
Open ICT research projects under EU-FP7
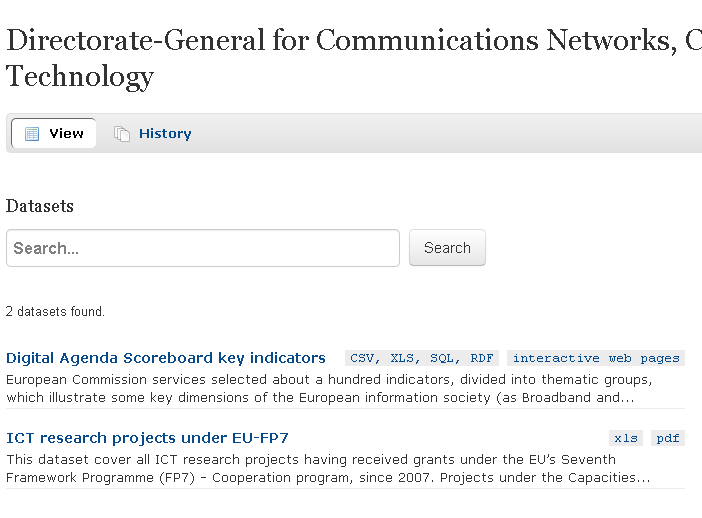tap(147, 438)
